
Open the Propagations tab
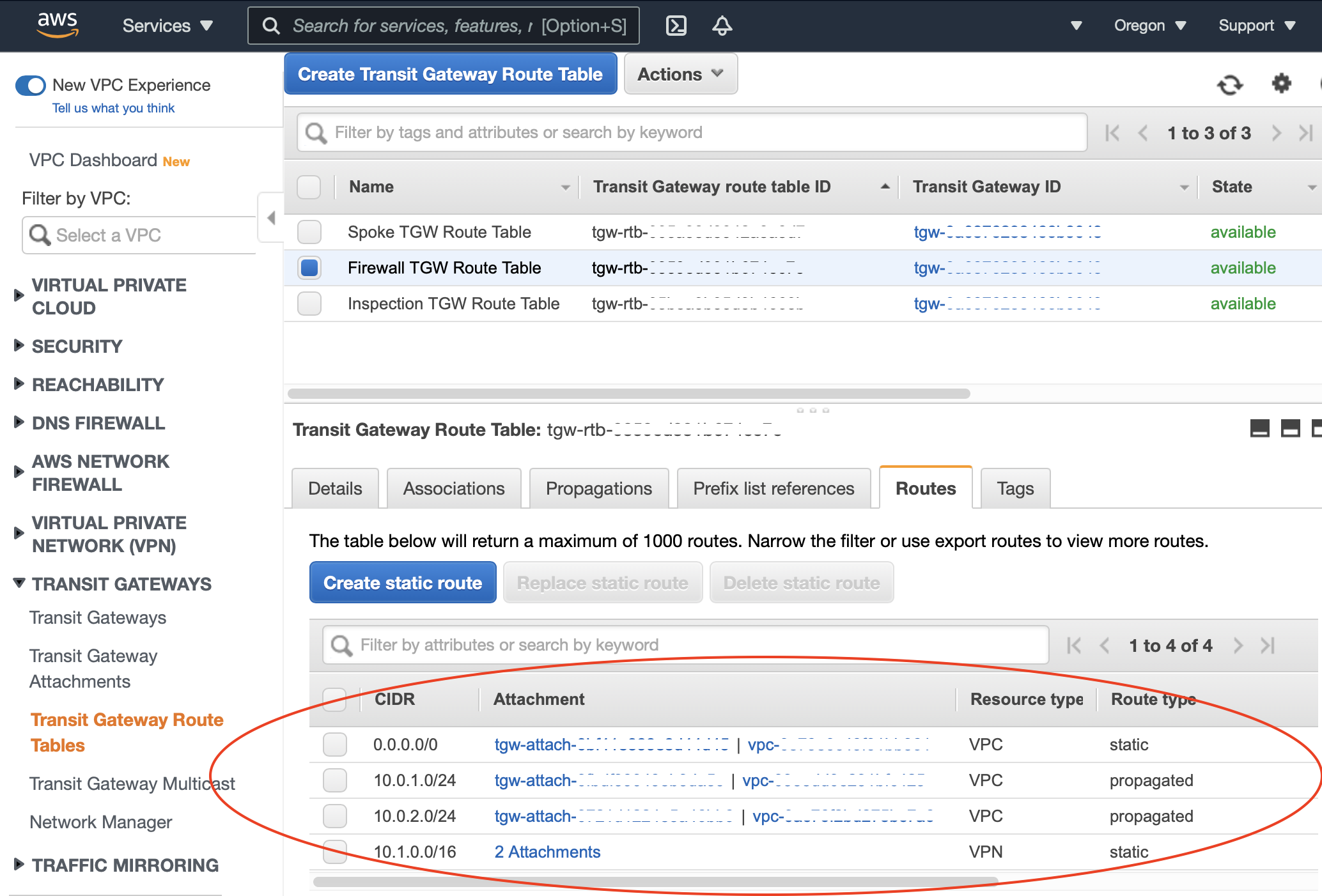tap(598, 488)
